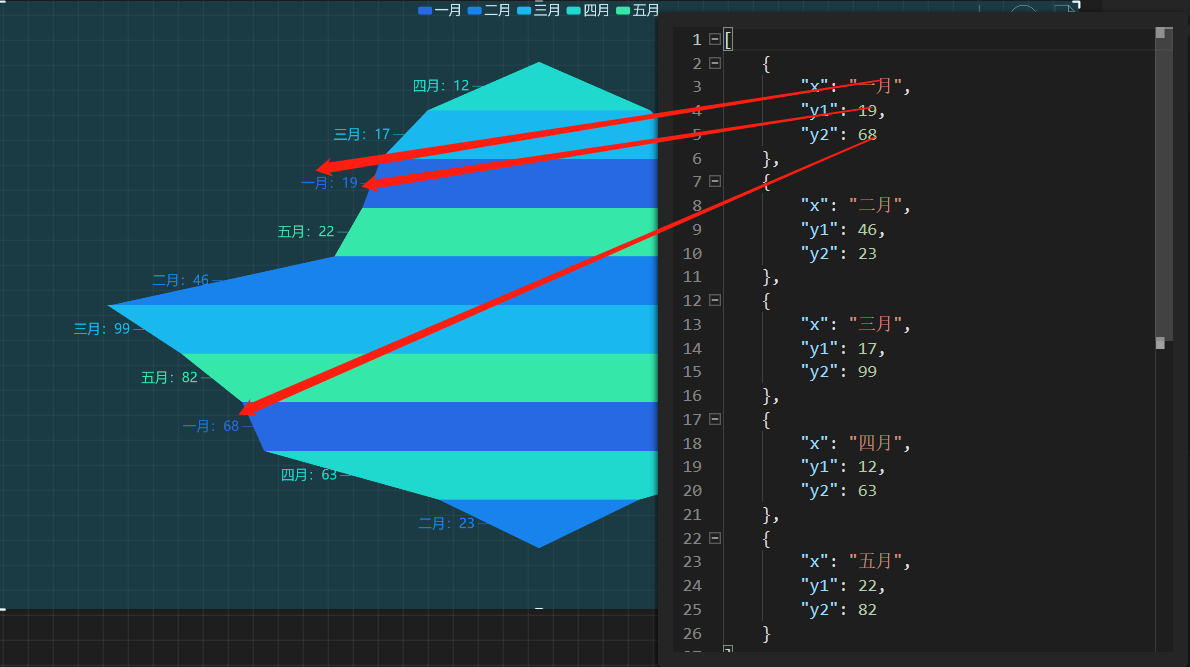
Task: Place cursor on "y1": 12 line
Action: [843, 467]
